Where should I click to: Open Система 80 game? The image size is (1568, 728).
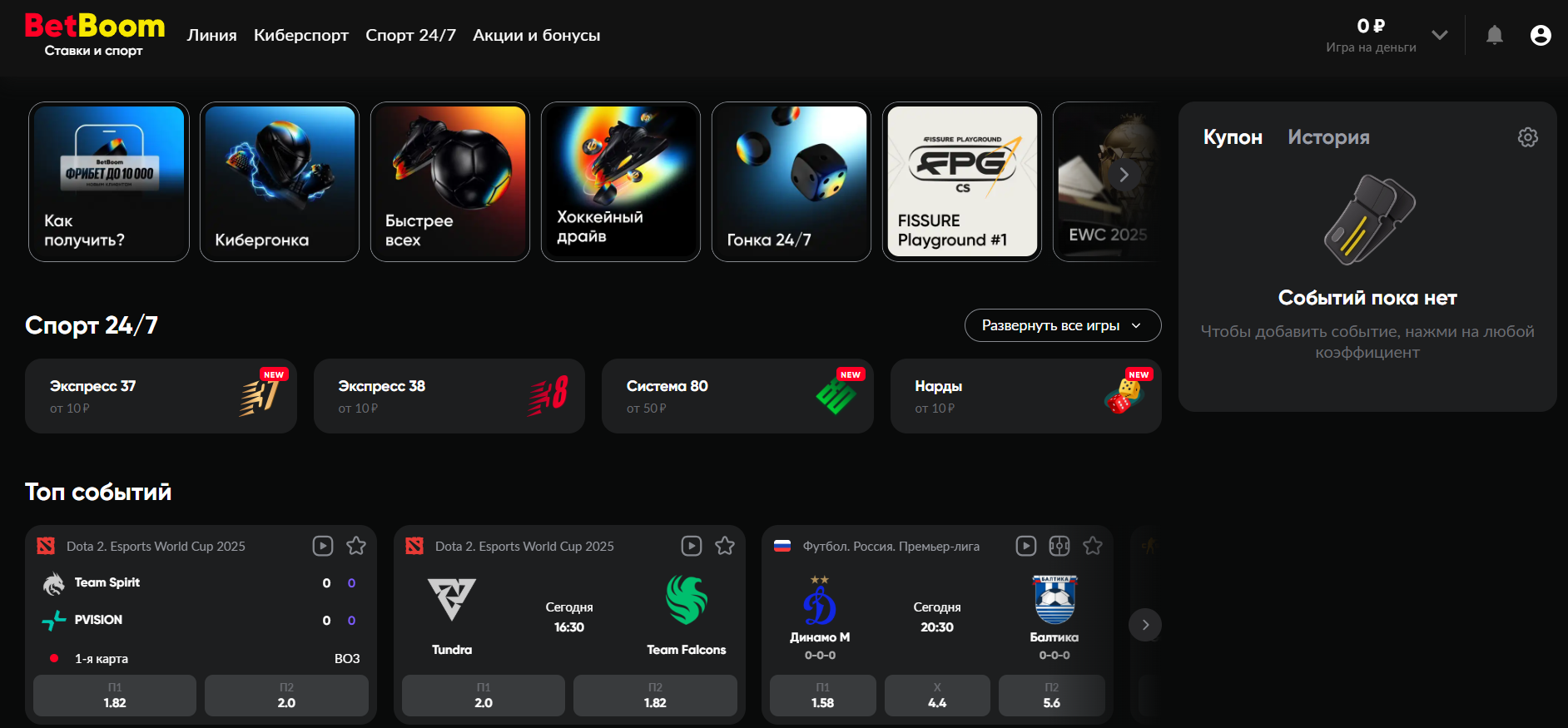[737, 396]
